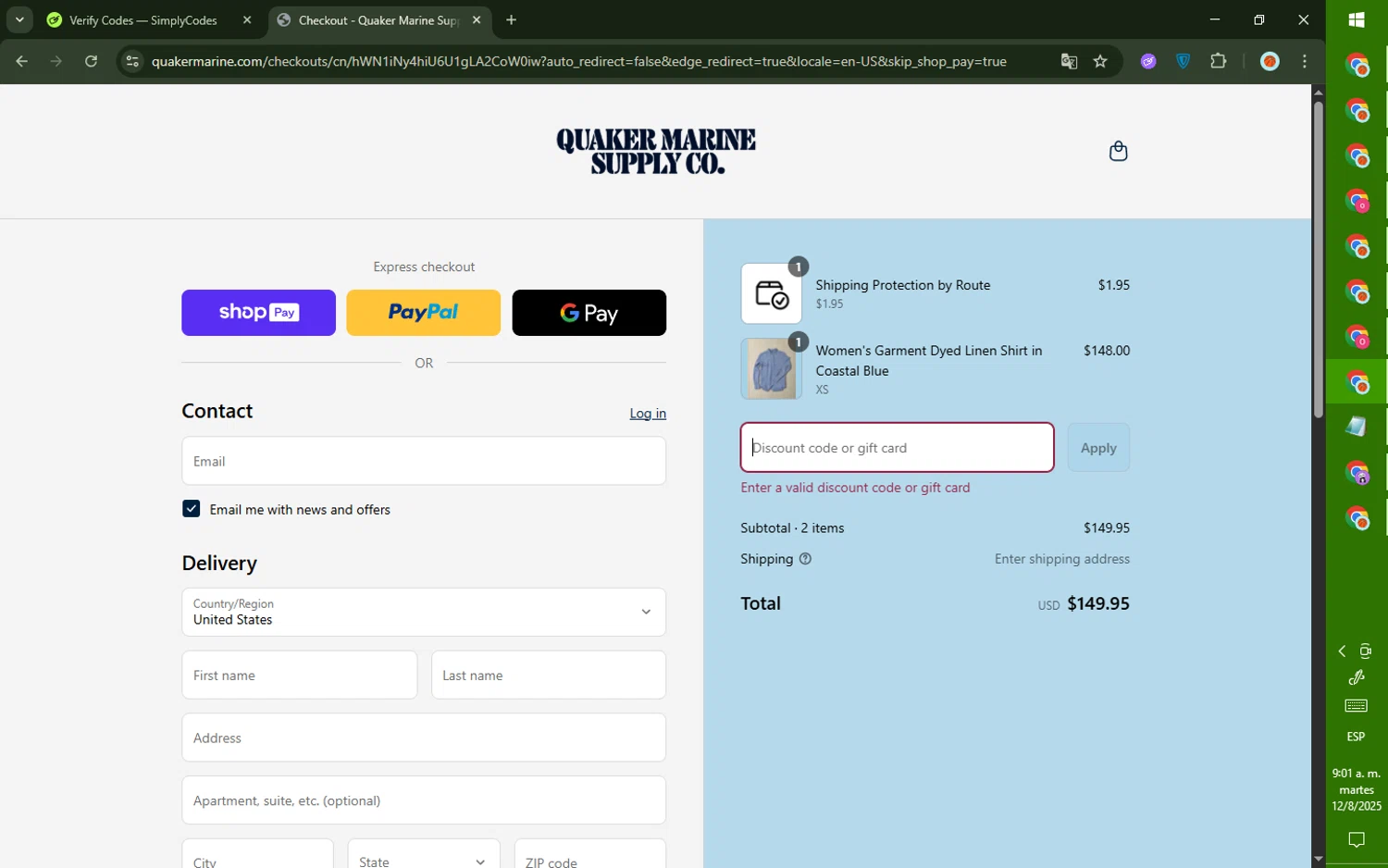1388x868 pixels.
Task: Click the purple round extension icon
Action: coord(1148,61)
